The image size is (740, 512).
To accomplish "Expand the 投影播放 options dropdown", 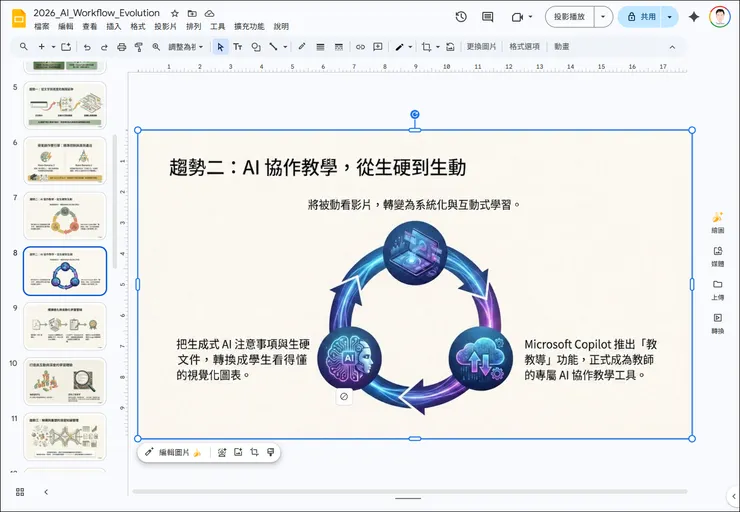I will [603, 17].
